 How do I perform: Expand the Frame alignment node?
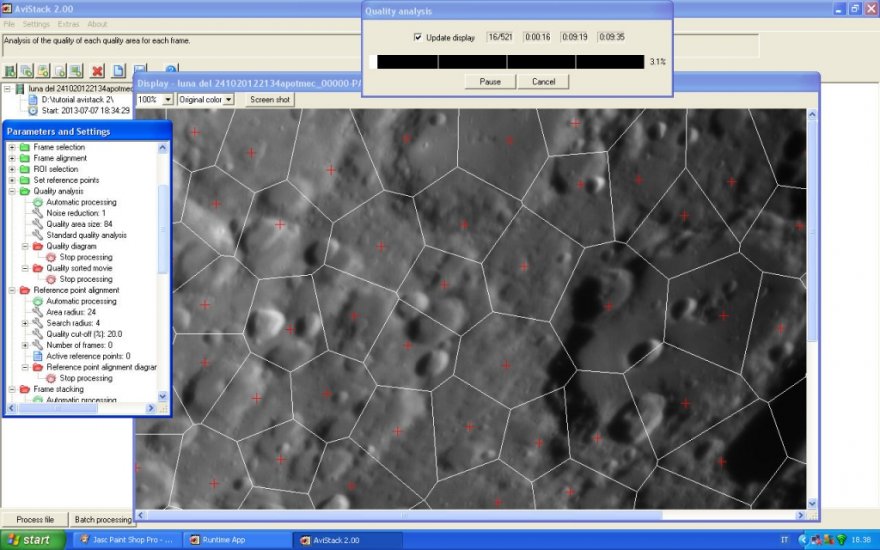tap(12, 158)
